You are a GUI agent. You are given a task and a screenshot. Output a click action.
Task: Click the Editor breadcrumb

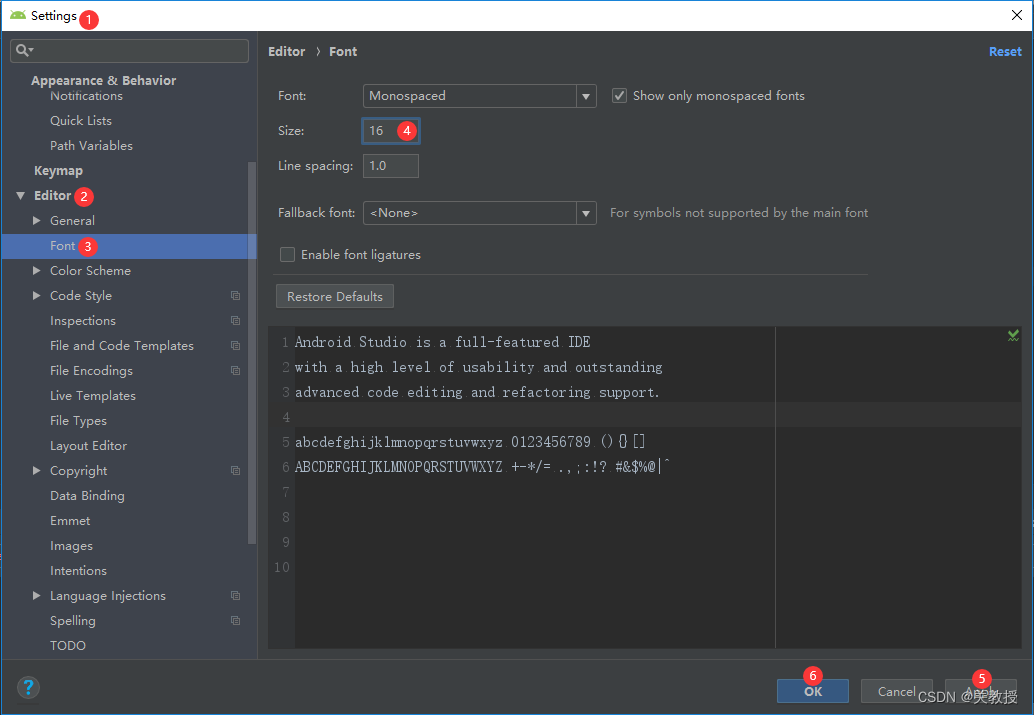click(x=287, y=51)
